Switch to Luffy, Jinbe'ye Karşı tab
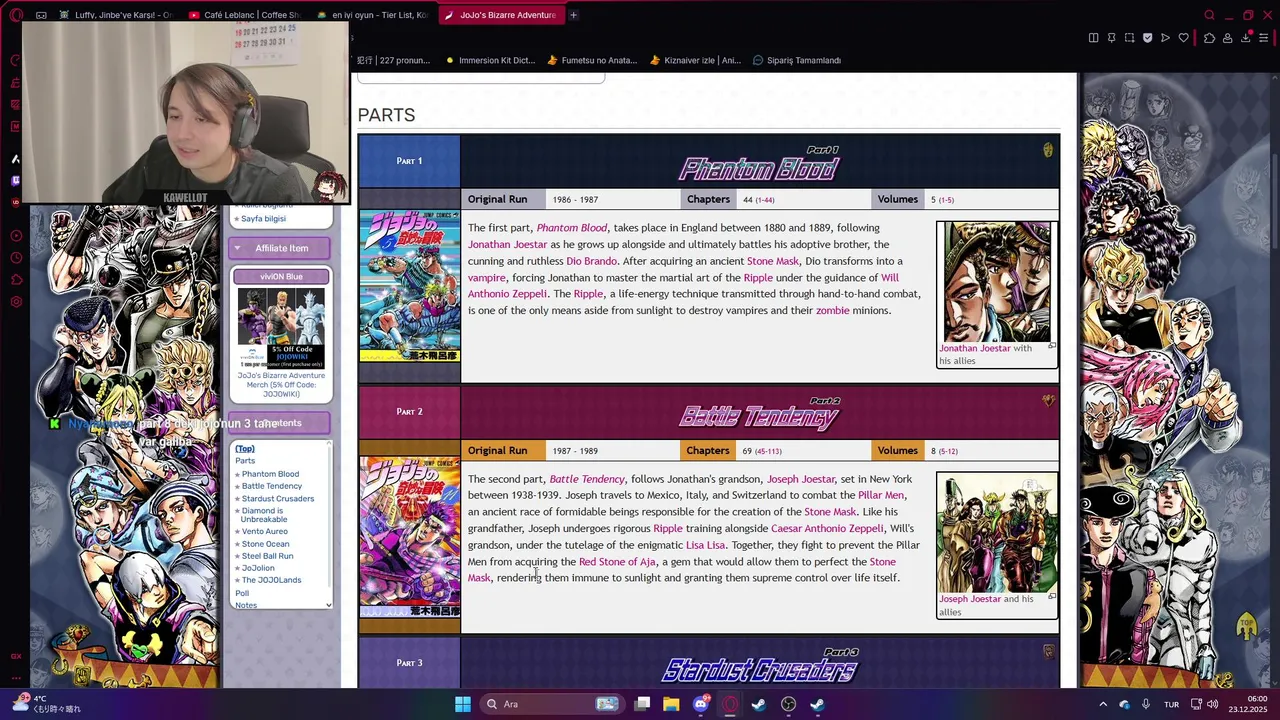This screenshot has width=1280, height=720. 116,15
